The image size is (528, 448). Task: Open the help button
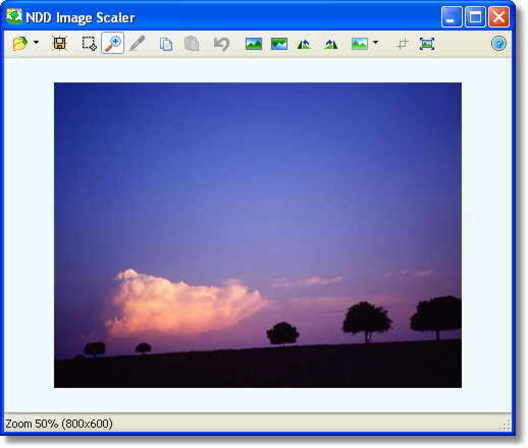(x=499, y=43)
